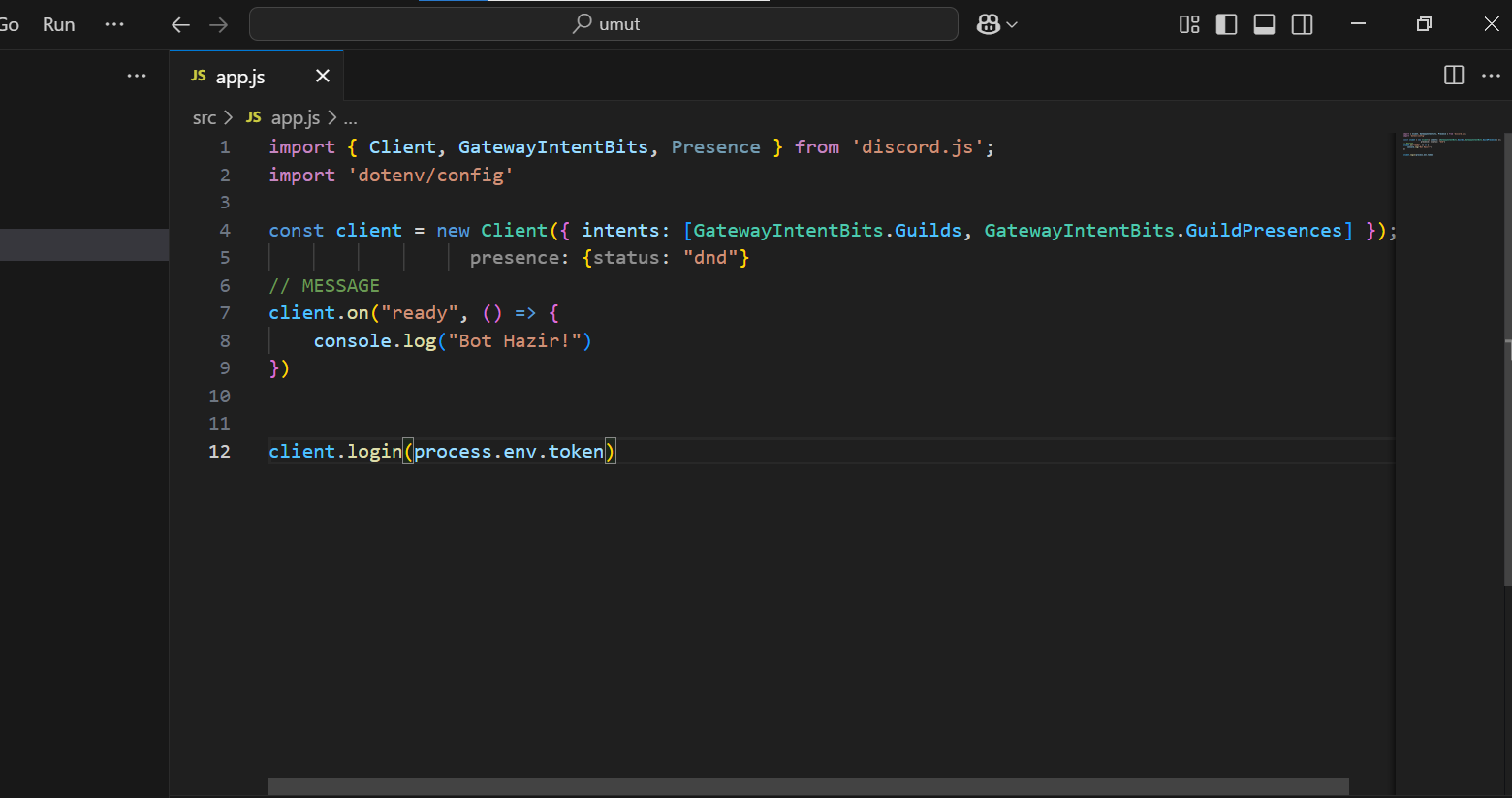1512x798 pixels.
Task: Click the from keyword on line 1
Action: tap(817, 147)
